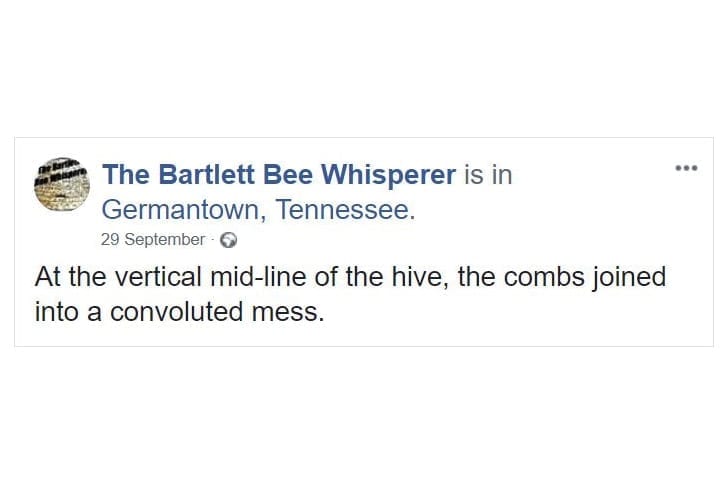Click the words "combs joined" in the post
728x485 pixels.
click(585, 278)
